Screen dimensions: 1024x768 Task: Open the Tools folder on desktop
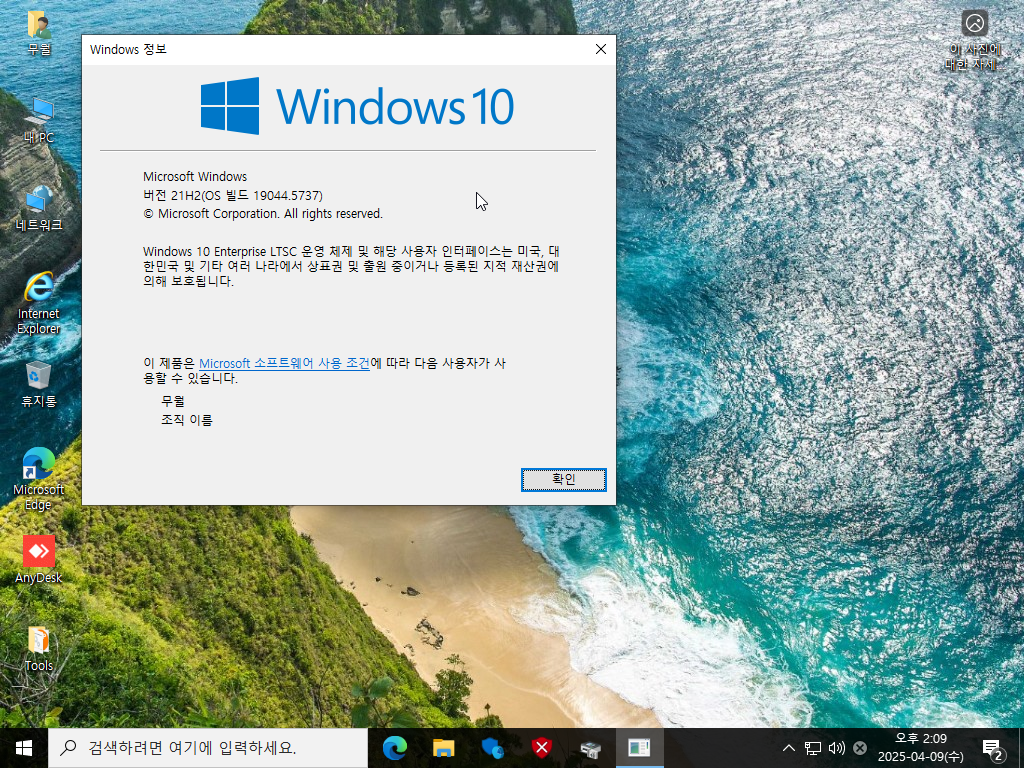point(39,648)
